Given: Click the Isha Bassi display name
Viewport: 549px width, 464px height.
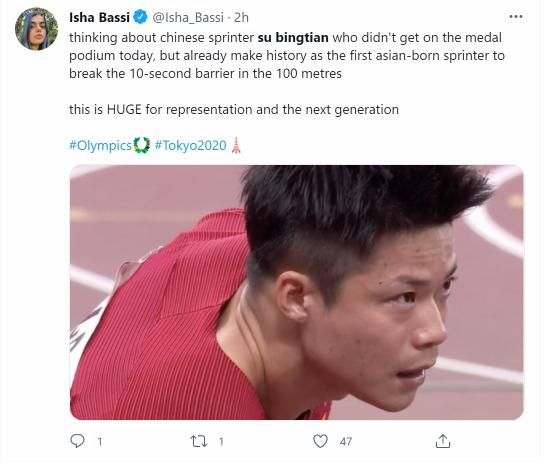Looking at the screenshot, I should point(99,18).
